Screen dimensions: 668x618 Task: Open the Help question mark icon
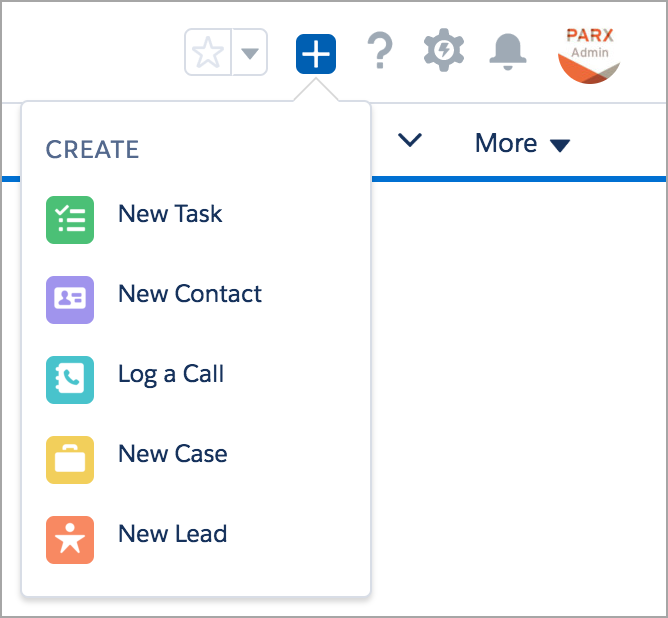(x=379, y=52)
